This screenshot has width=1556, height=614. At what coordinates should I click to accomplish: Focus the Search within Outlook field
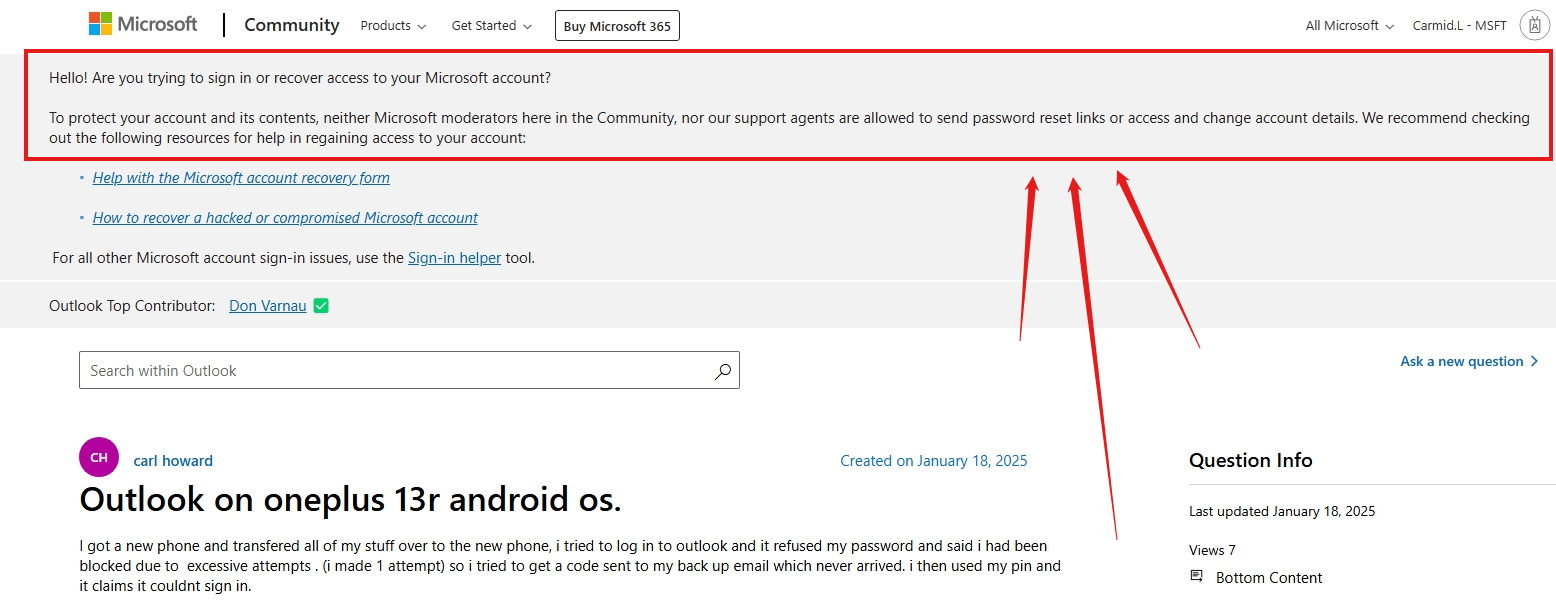point(409,370)
